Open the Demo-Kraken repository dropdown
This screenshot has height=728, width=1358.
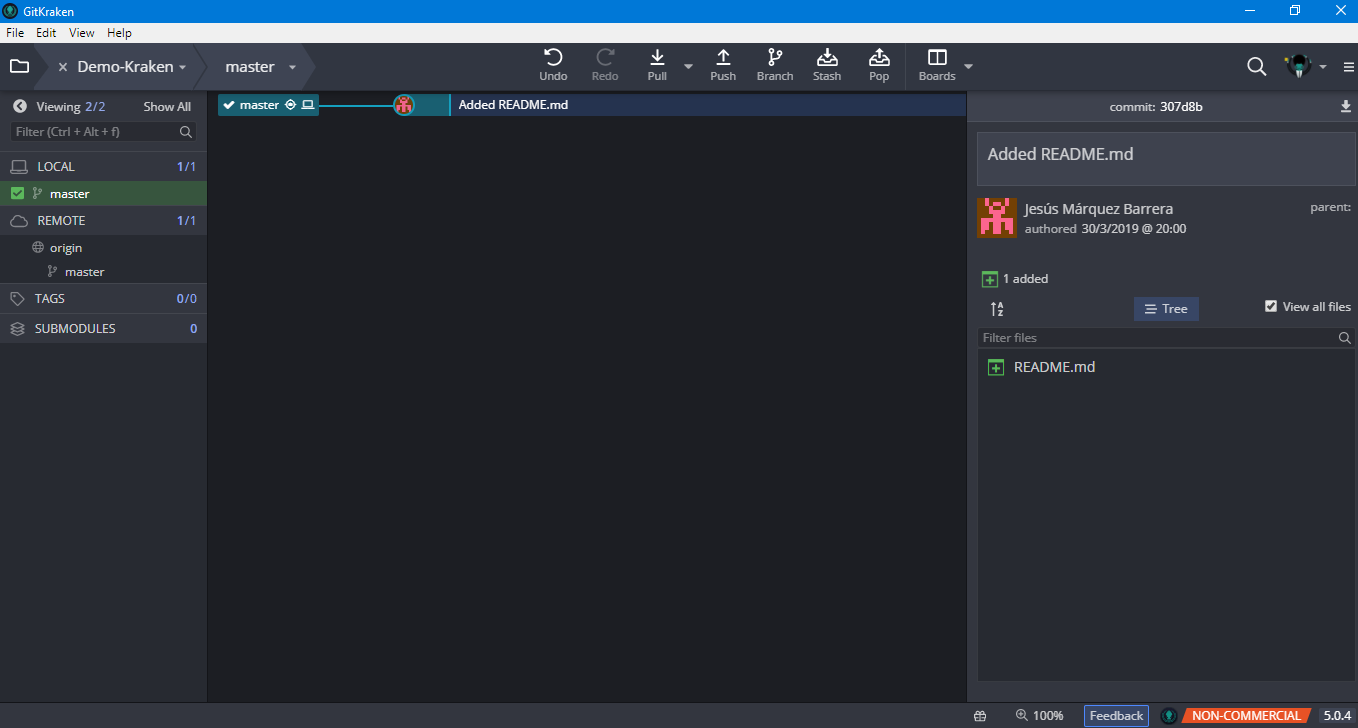(x=182, y=67)
